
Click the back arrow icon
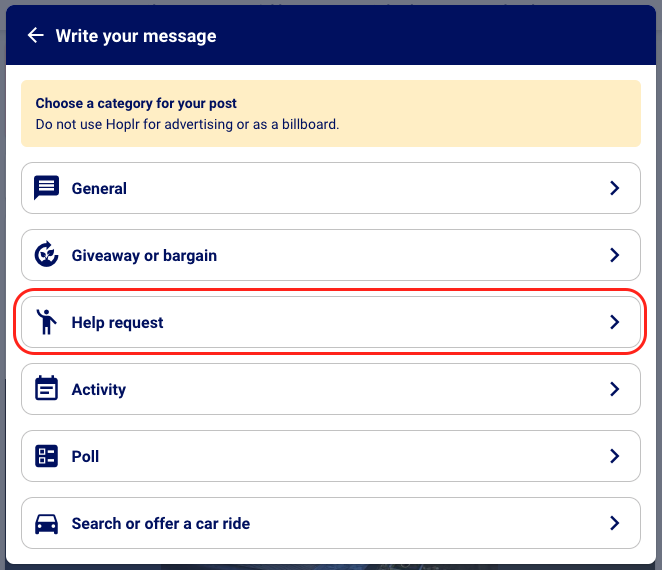click(x=36, y=36)
